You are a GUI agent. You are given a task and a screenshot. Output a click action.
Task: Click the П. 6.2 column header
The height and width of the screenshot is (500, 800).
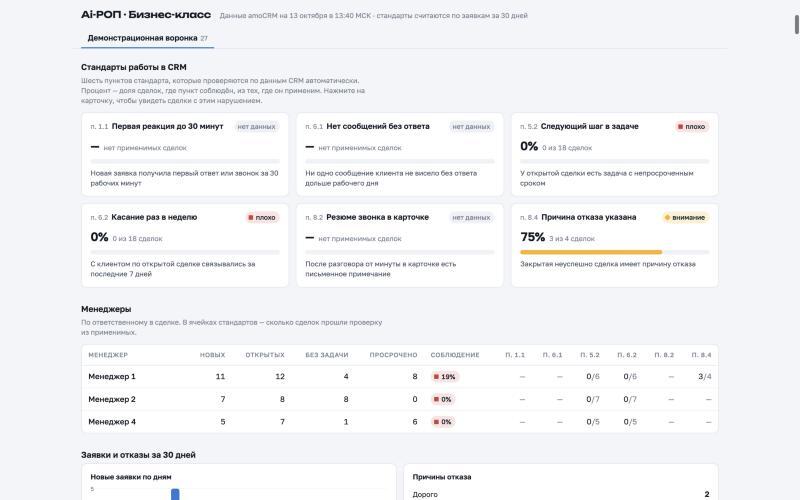(x=627, y=355)
